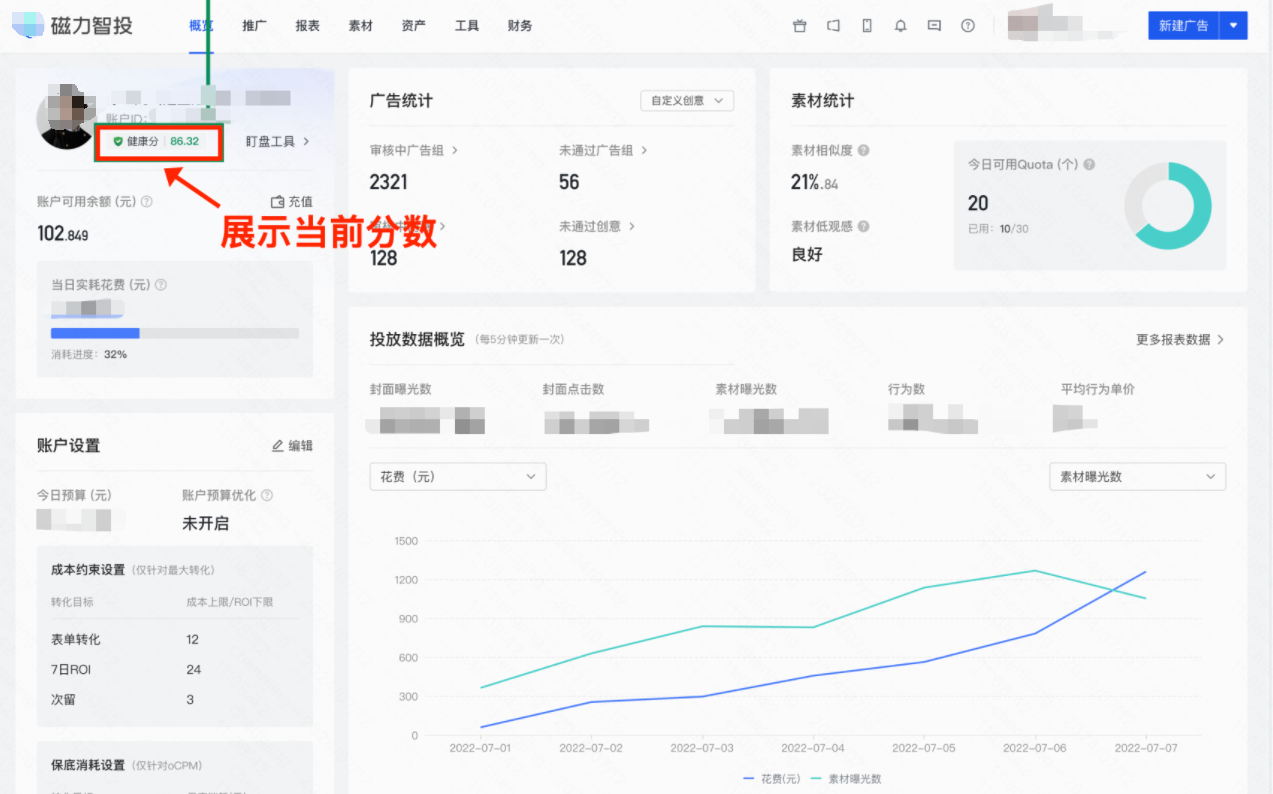The width and height of the screenshot is (1273, 794).
Task: Click the 次留 row label
Action: [x=63, y=699]
